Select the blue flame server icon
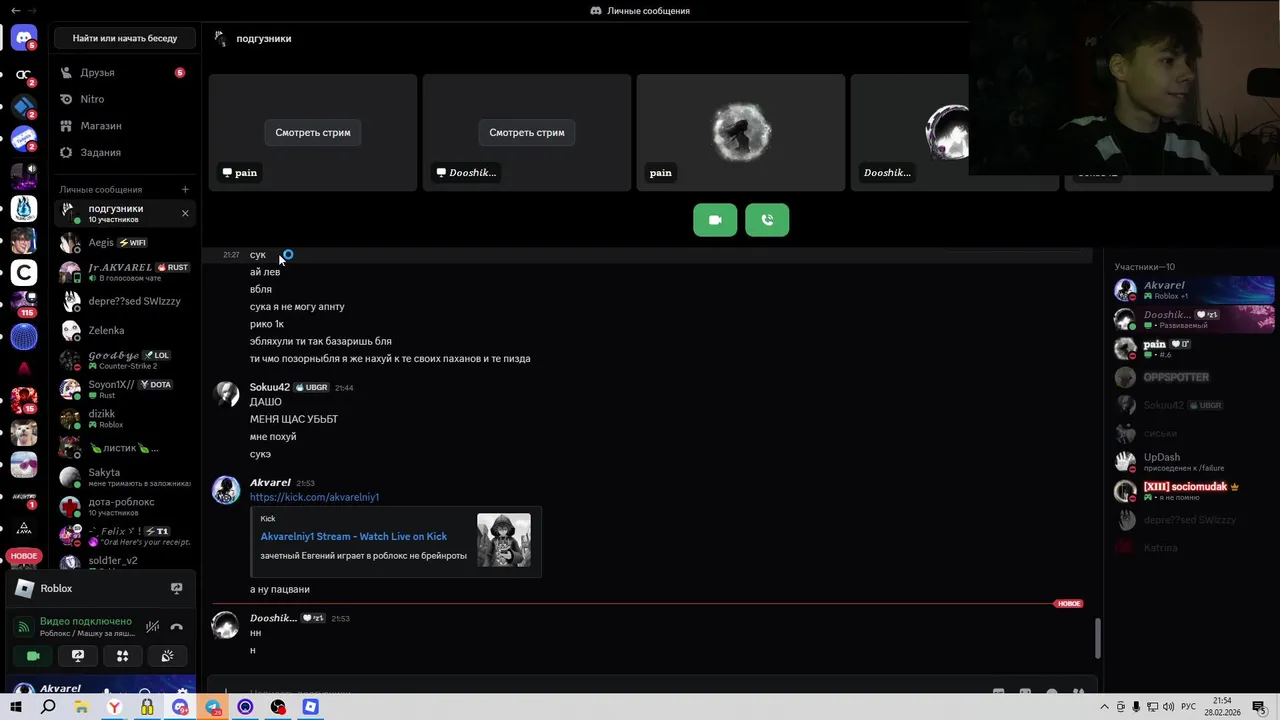 pos(24,208)
